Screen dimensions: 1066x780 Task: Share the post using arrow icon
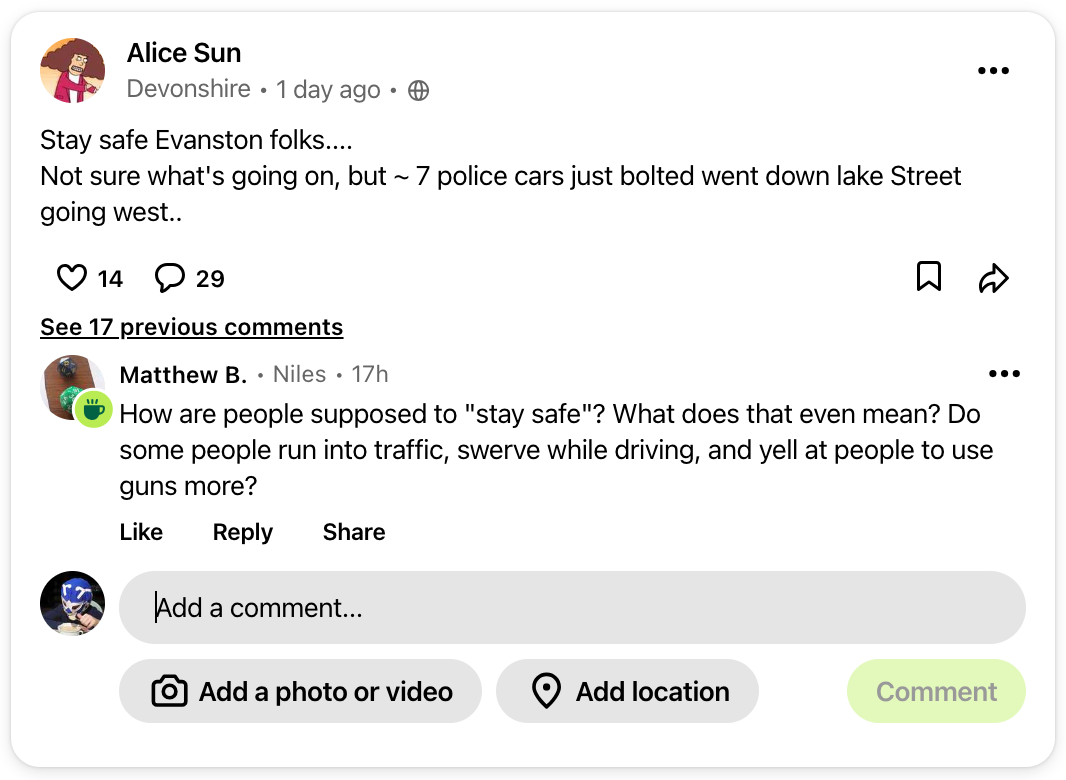[x=993, y=278]
